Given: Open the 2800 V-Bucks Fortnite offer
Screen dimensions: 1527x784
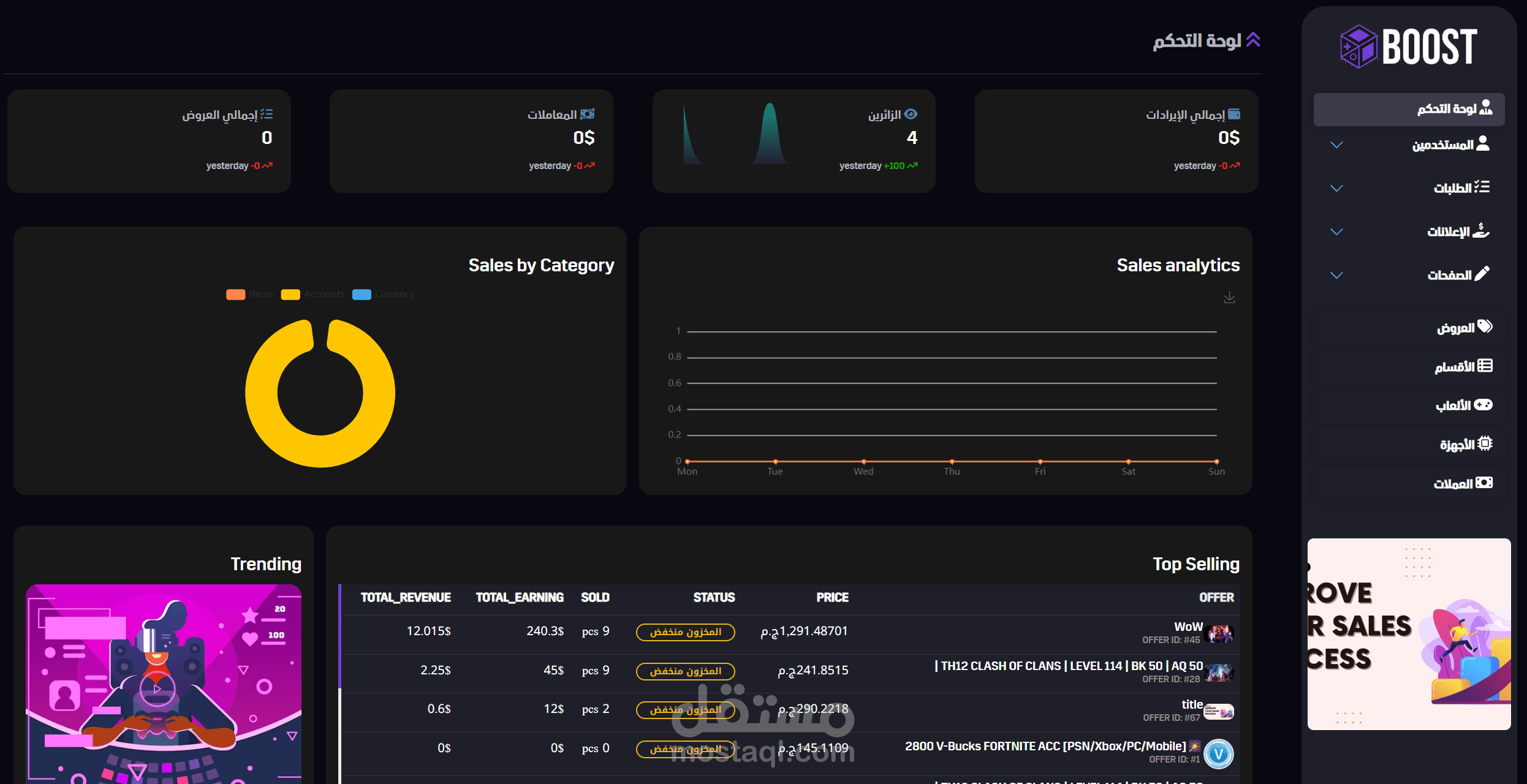Looking at the screenshot, I should [x=1045, y=746].
